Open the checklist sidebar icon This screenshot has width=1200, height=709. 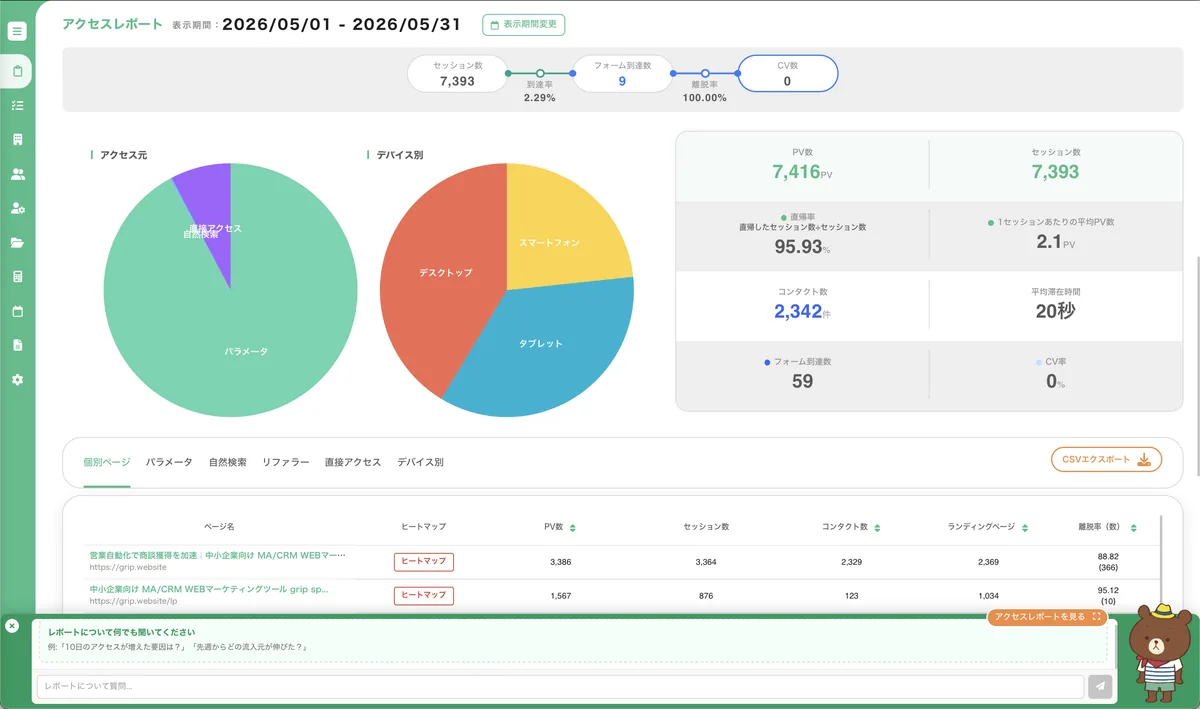[x=17, y=105]
